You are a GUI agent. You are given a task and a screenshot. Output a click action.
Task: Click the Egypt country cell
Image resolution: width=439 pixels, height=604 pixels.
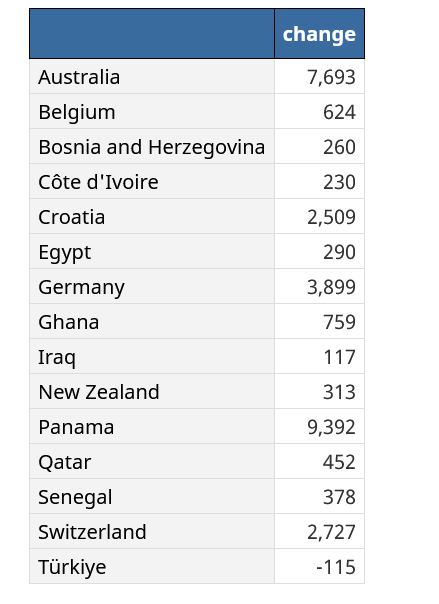pos(152,252)
